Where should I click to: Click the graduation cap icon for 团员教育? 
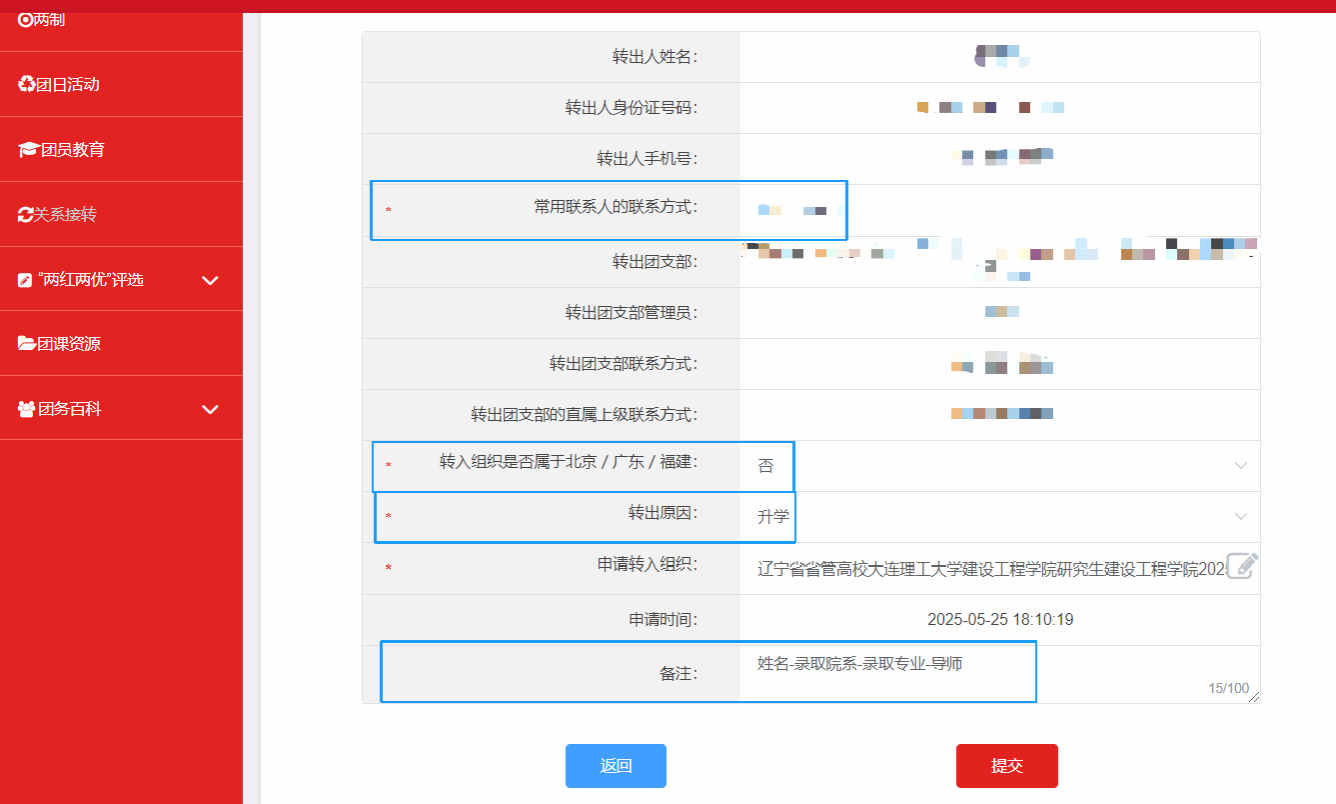pos(28,150)
